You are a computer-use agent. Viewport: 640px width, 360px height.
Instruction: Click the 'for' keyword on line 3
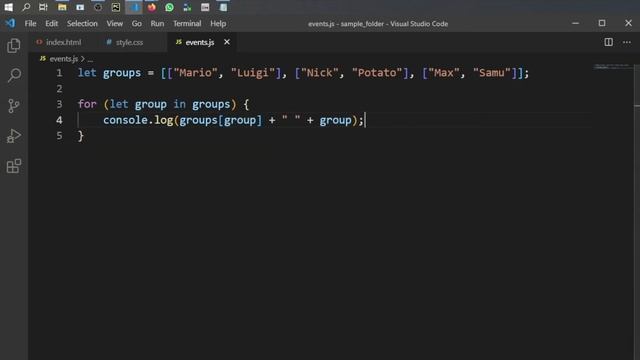pos(87,104)
